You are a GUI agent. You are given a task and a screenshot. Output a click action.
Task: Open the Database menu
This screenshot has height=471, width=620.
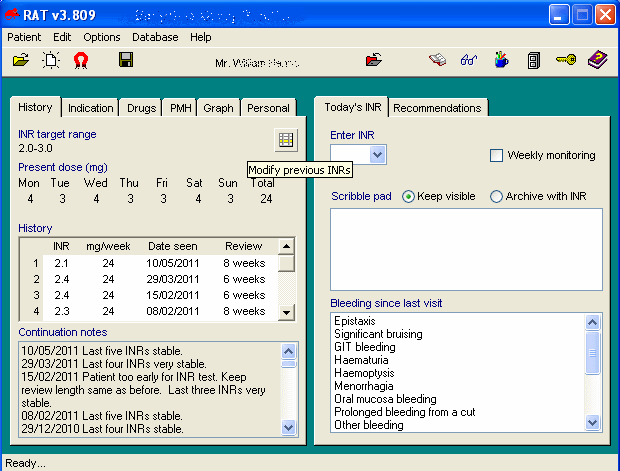point(155,37)
